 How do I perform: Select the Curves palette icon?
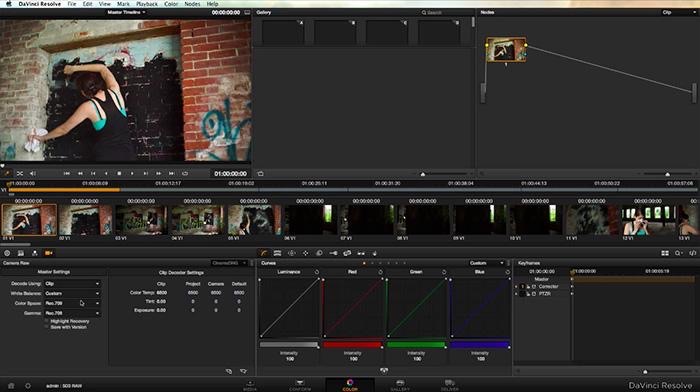coord(264,253)
